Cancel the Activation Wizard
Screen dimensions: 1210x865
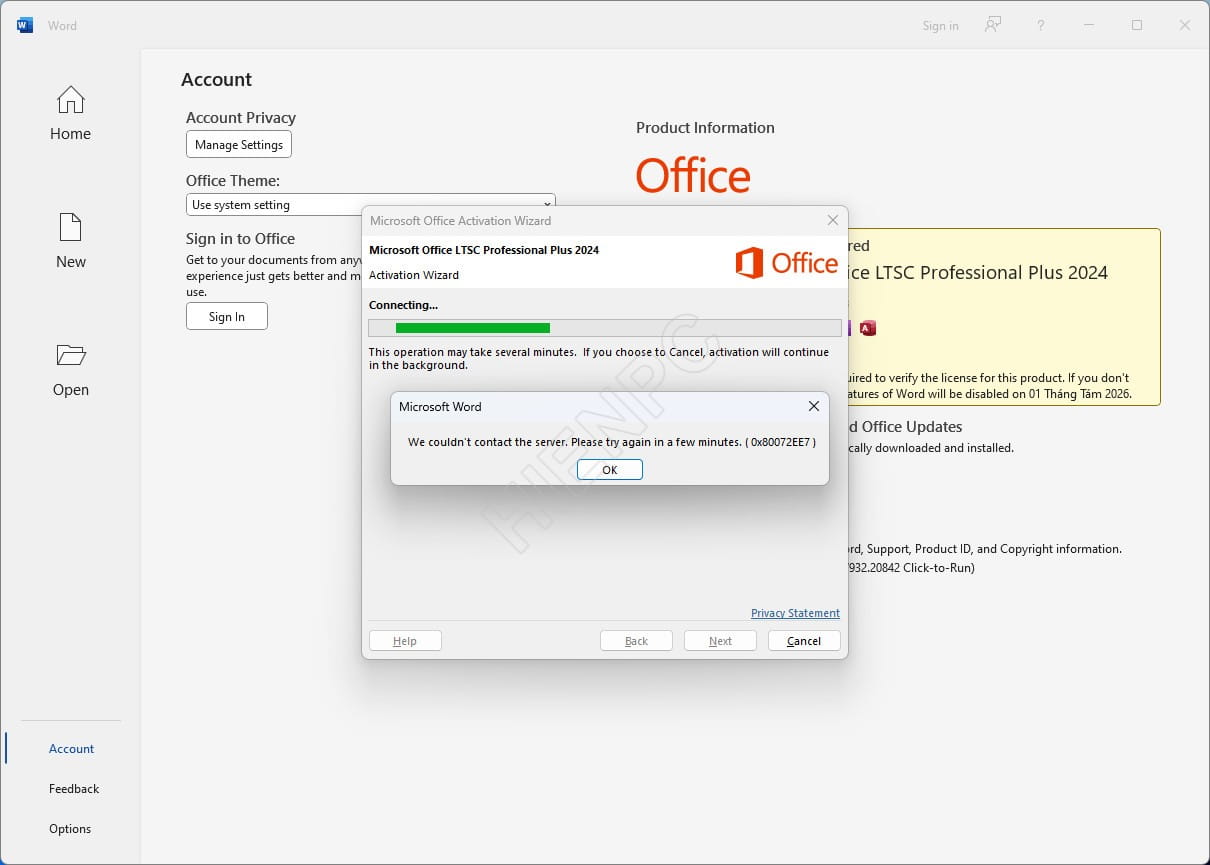coord(804,641)
